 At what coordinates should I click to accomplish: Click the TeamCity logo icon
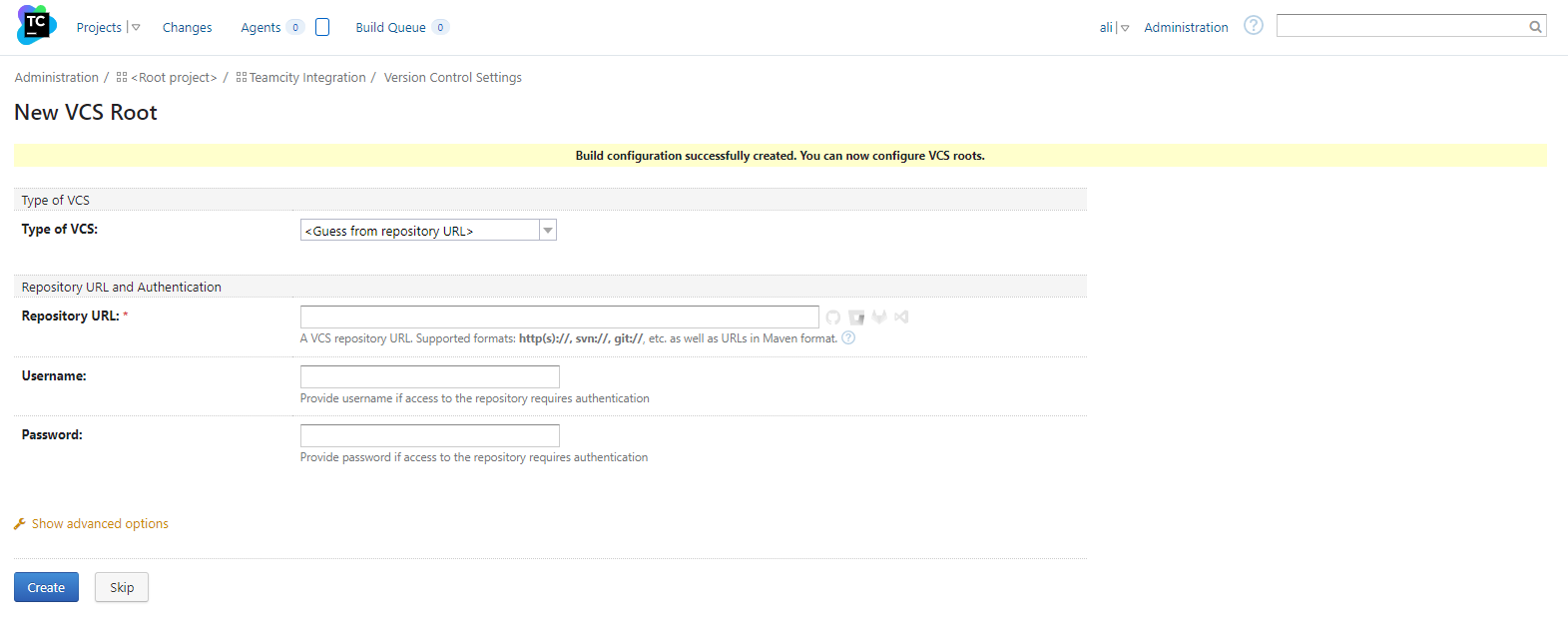pyautogui.click(x=36, y=25)
